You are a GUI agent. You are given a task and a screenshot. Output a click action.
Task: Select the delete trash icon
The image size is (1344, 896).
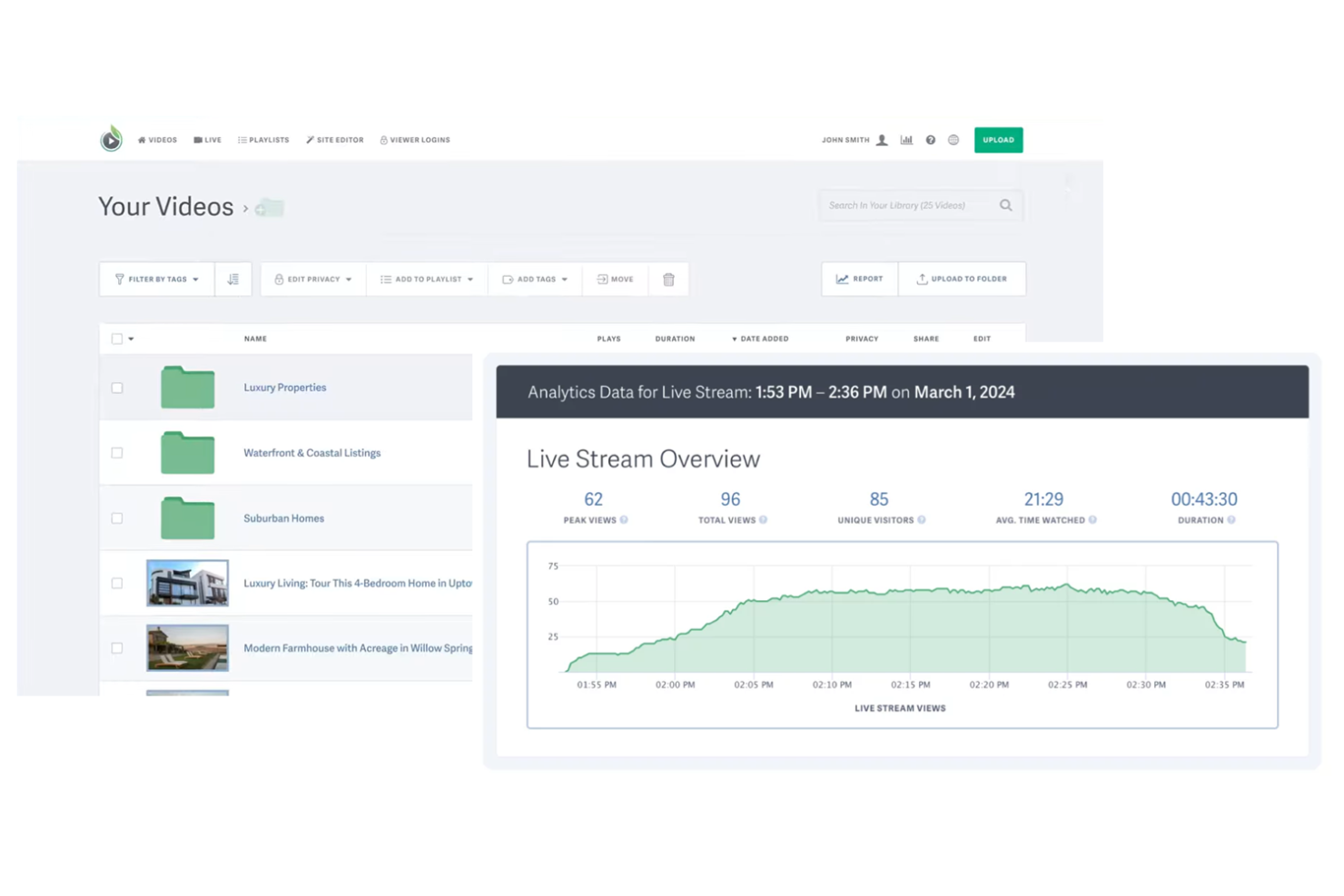click(x=669, y=279)
